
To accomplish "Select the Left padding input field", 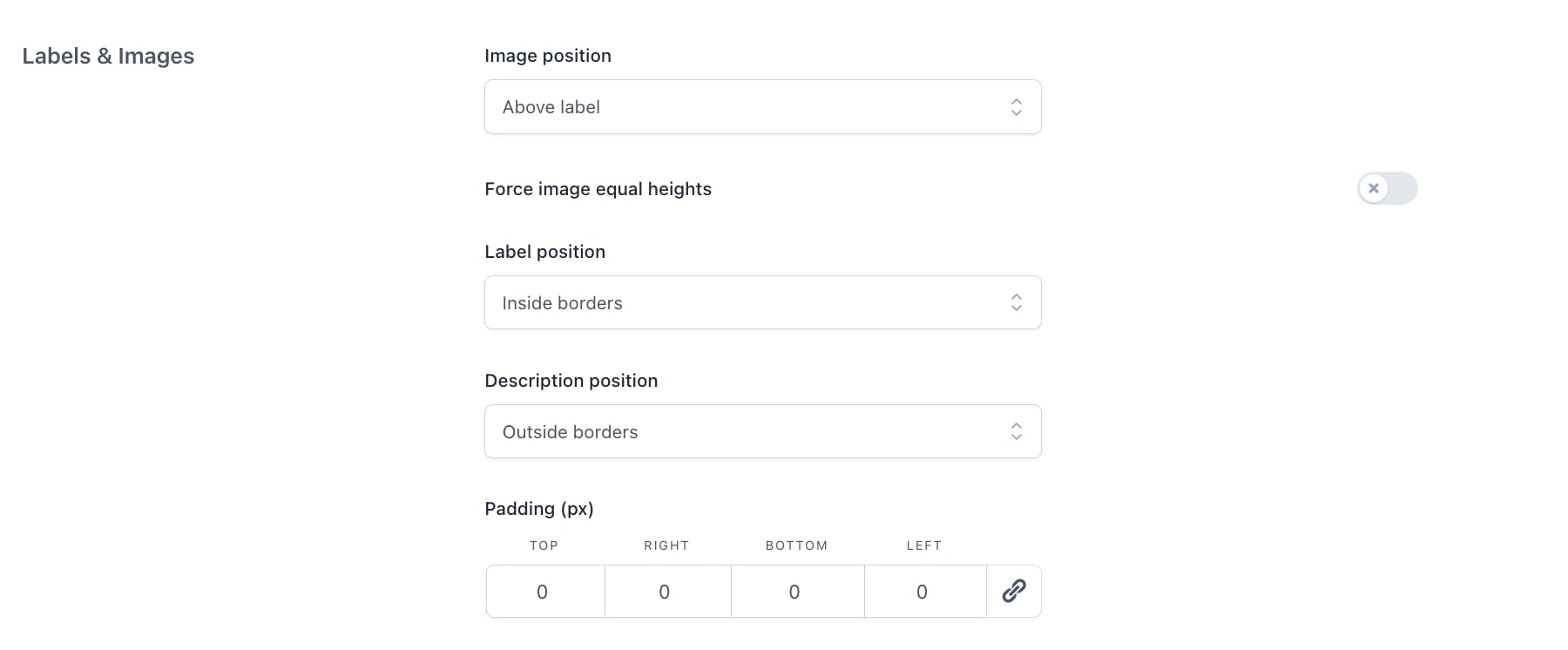I will tap(924, 592).
